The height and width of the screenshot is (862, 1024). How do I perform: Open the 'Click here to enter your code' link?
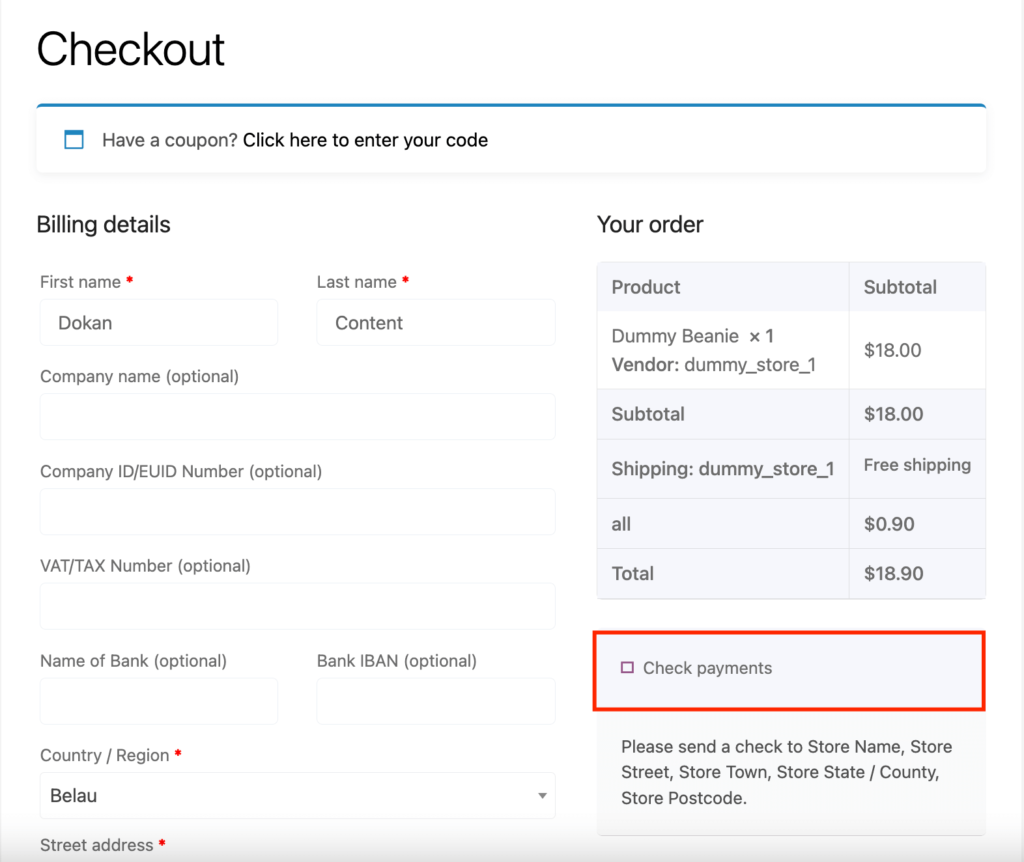pos(365,140)
